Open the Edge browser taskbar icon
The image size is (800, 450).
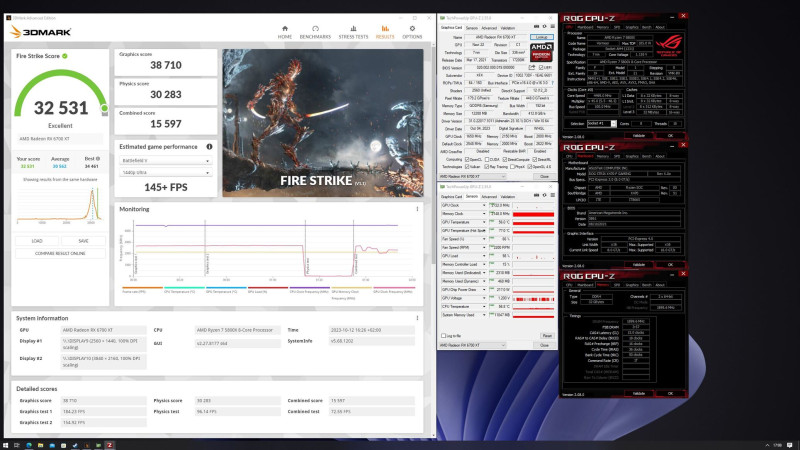[x=29, y=445]
